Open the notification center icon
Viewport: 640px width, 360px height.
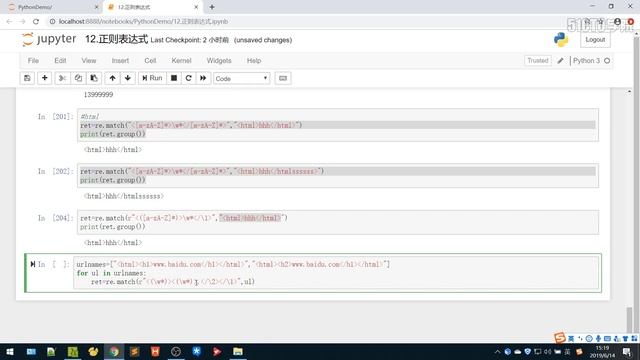[627, 351]
